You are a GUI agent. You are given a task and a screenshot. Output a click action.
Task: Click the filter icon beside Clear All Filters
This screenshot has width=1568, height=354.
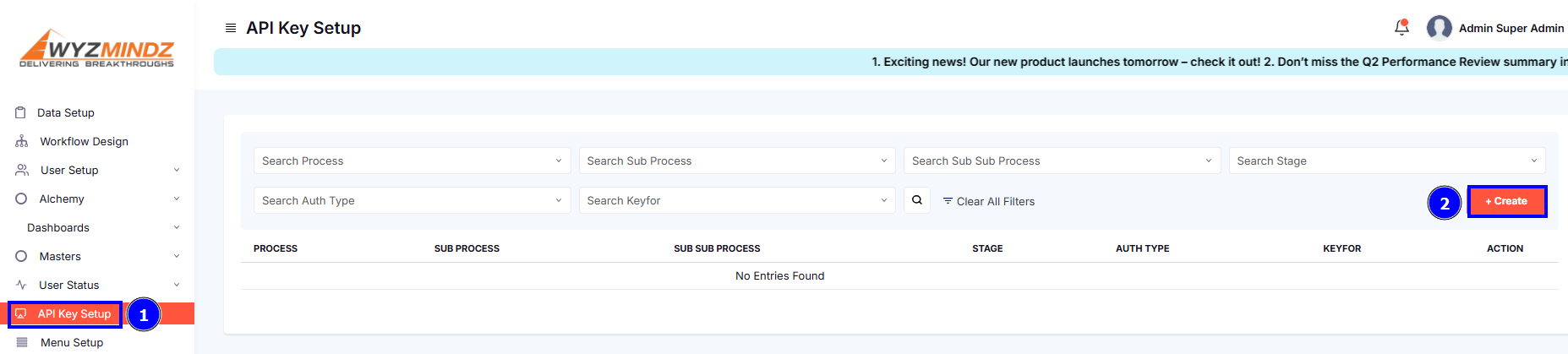pos(948,201)
